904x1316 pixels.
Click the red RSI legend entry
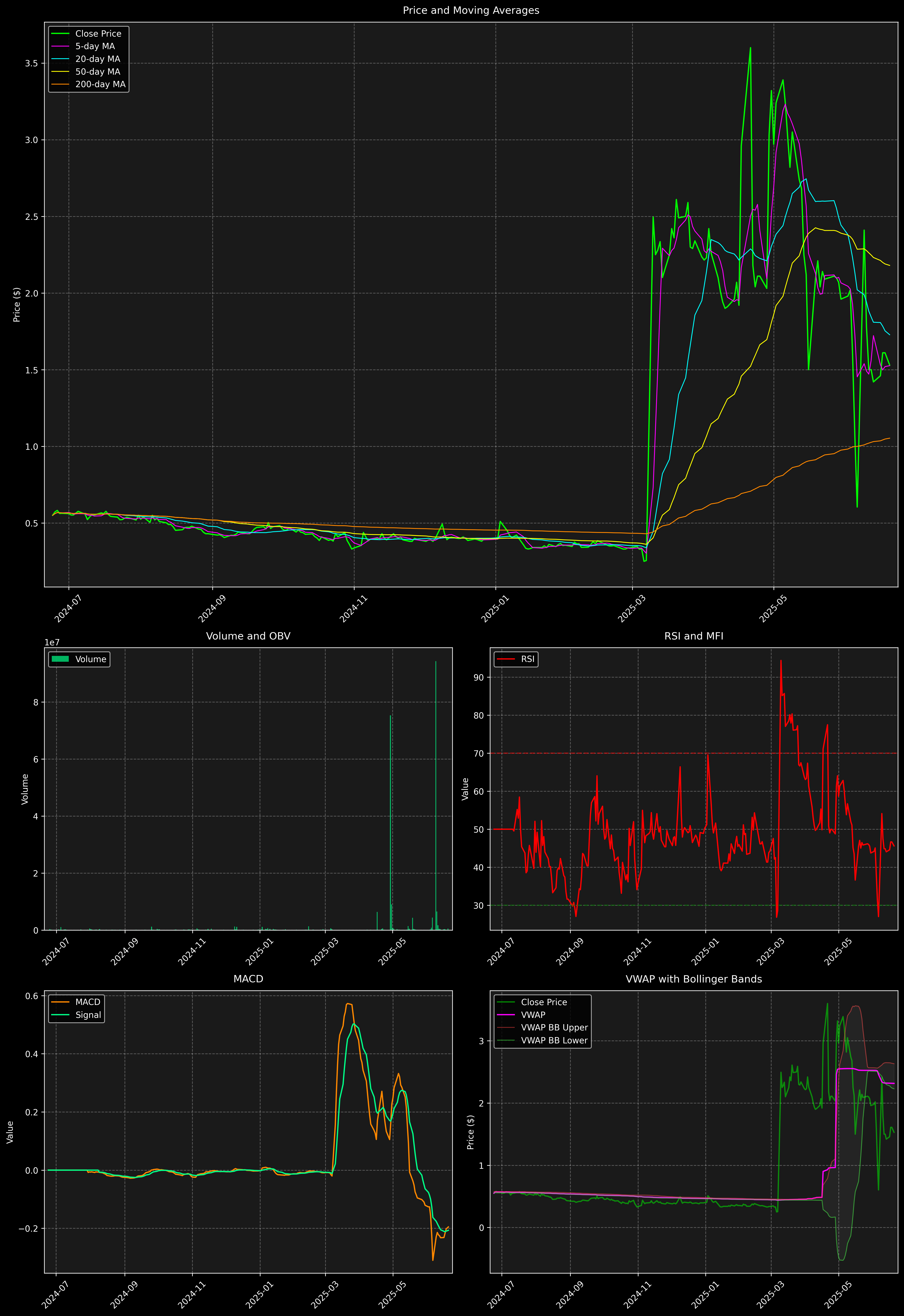pos(516,659)
